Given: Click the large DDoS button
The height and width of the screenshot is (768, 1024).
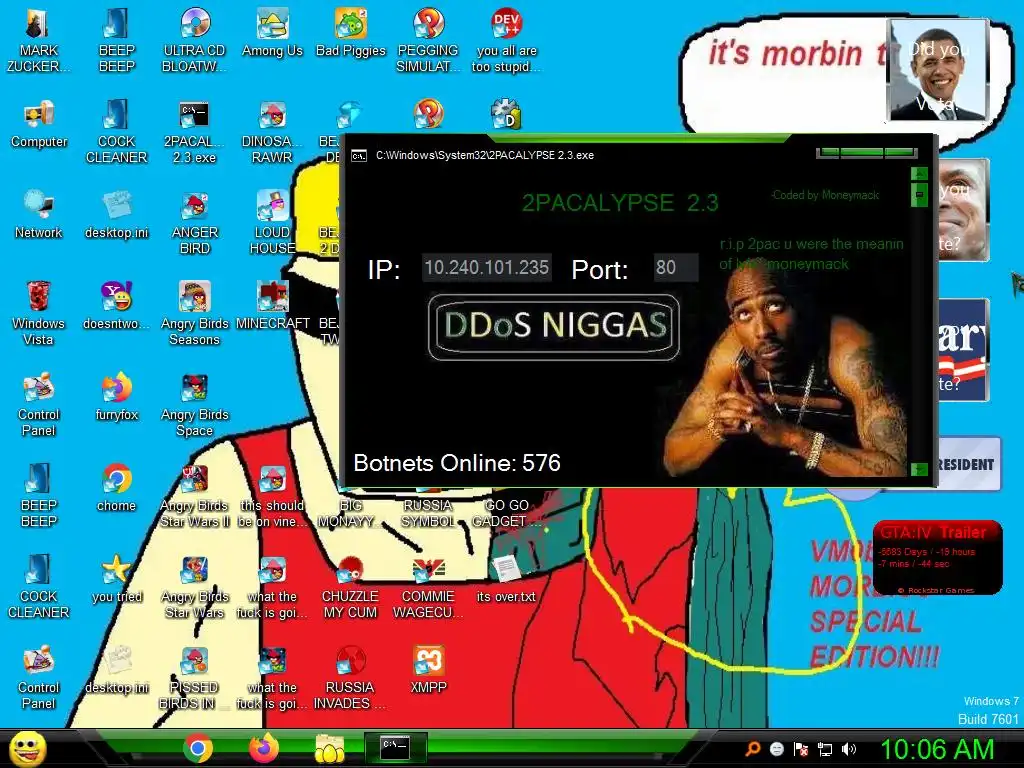Looking at the screenshot, I should click(554, 327).
